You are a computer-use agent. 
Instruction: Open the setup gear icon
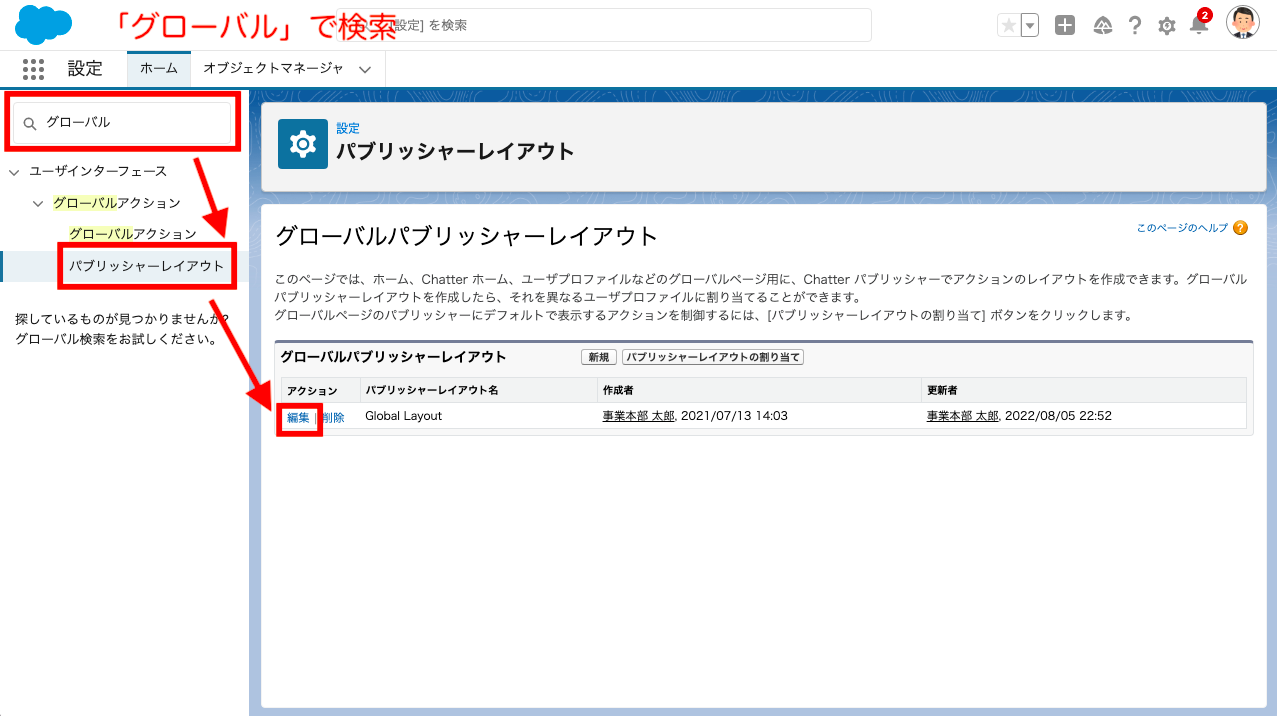click(x=1166, y=26)
